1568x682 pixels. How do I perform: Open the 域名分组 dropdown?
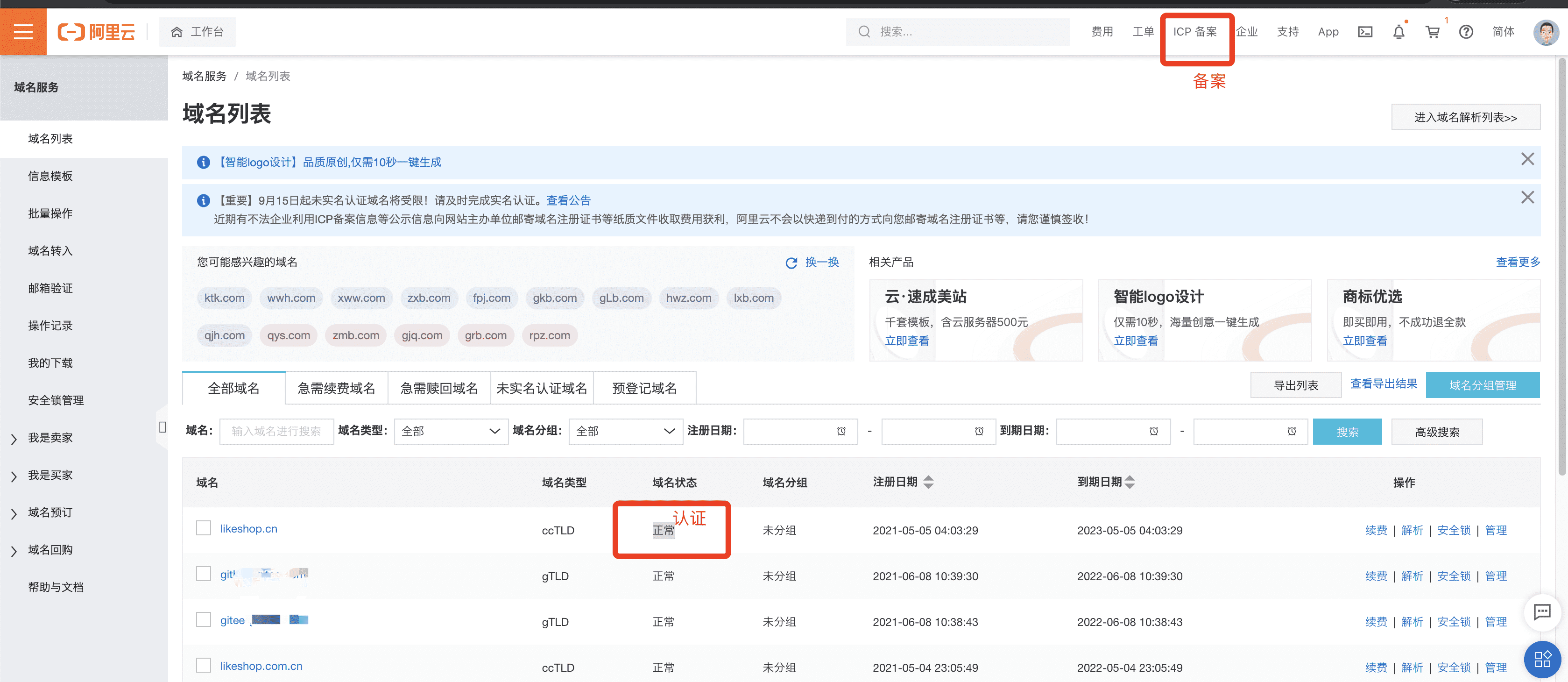625,431
